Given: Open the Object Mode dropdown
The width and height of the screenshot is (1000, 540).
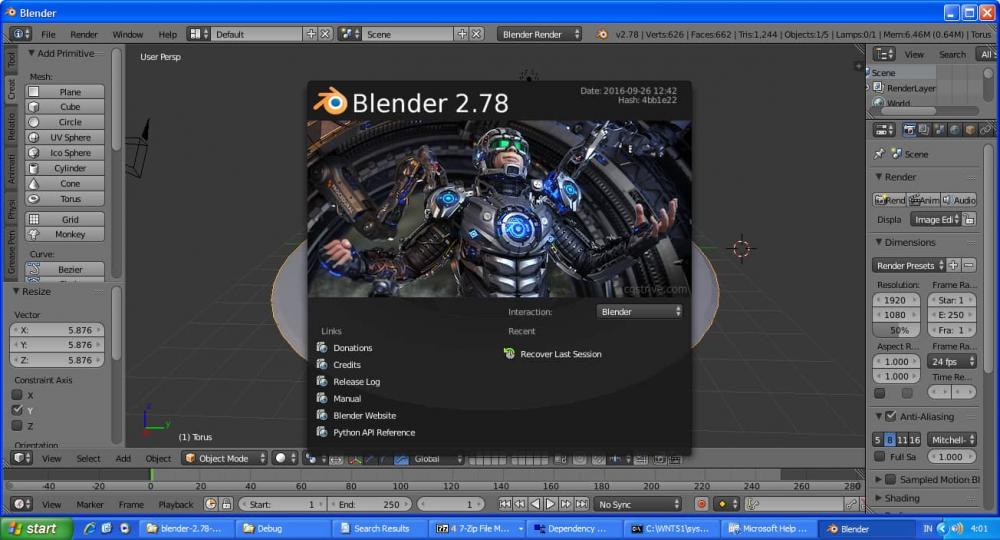Looking at the screenshot, I should click(225, 458).
